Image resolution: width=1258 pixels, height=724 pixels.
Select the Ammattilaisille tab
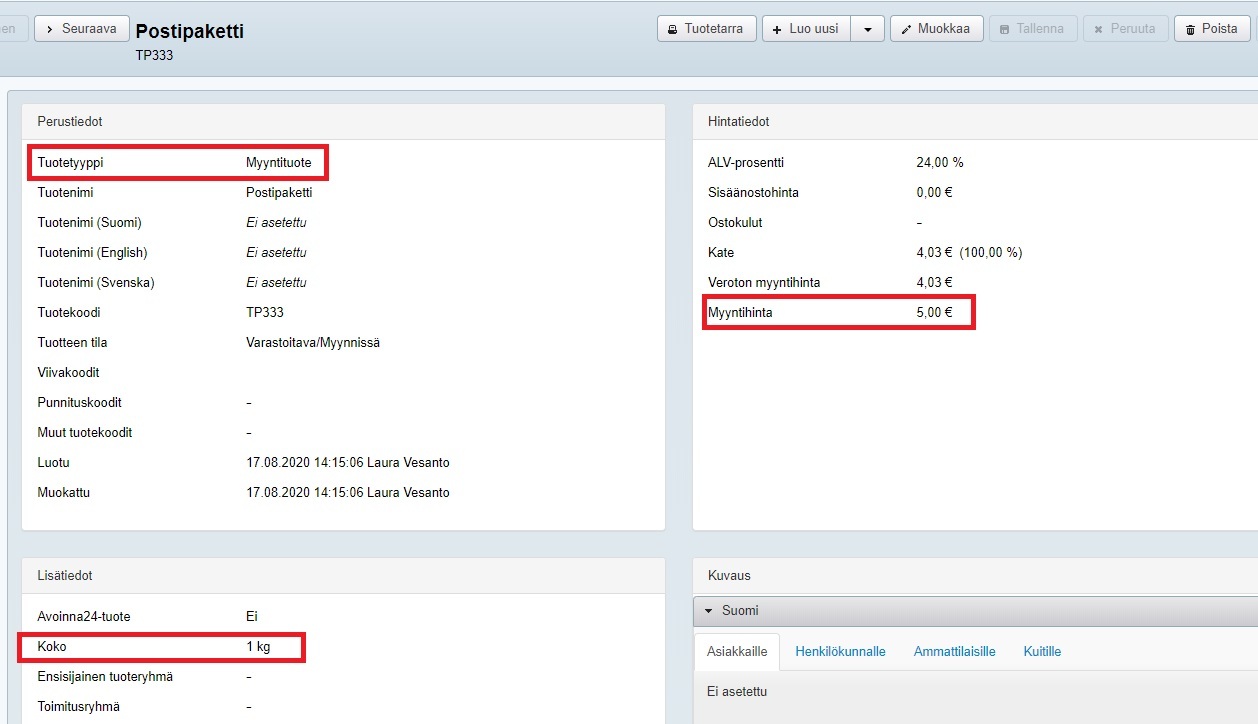click(x=954, y=651)
